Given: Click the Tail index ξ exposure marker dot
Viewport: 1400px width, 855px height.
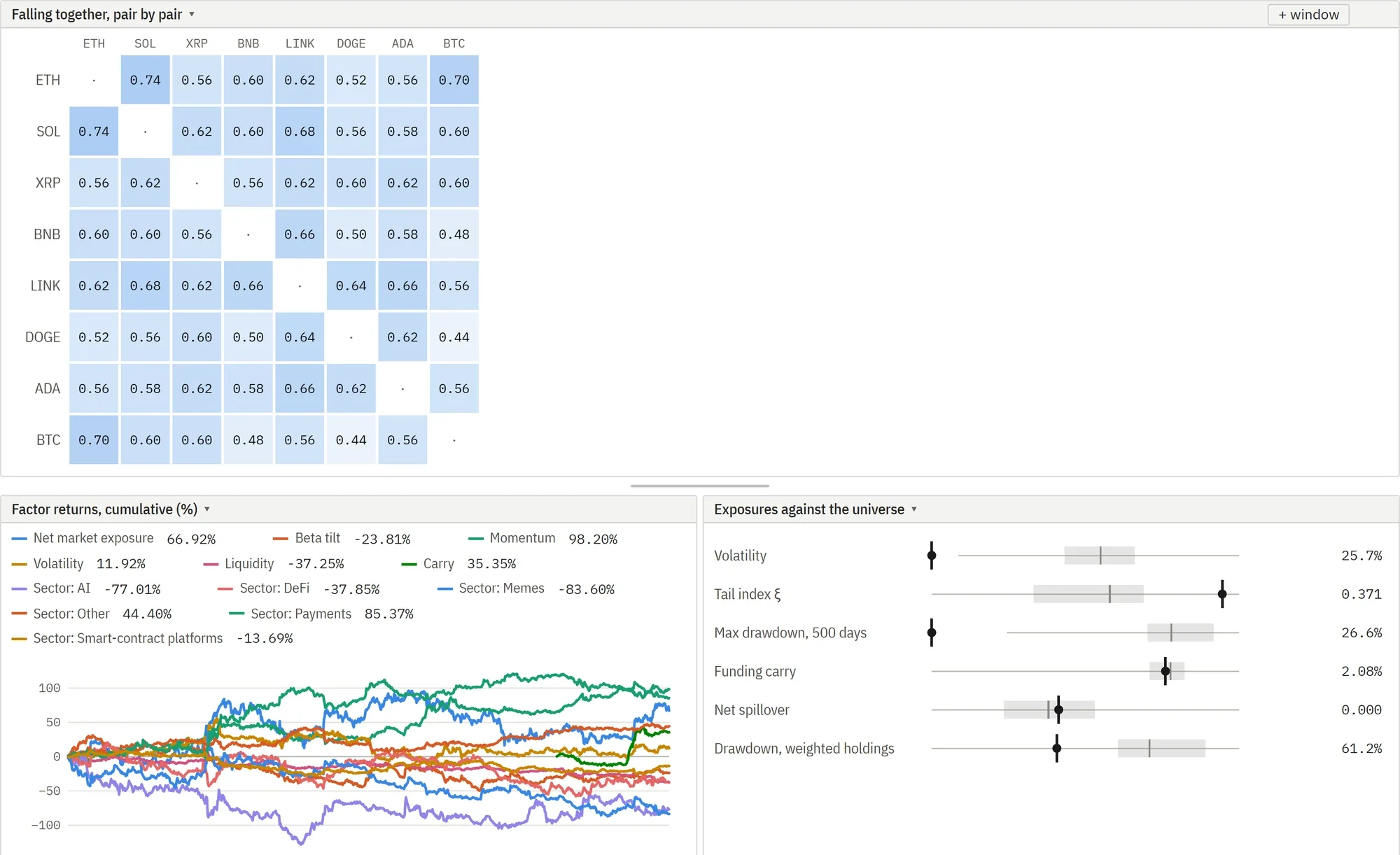Looking at the screenshot, I should tap(1222, 594).
